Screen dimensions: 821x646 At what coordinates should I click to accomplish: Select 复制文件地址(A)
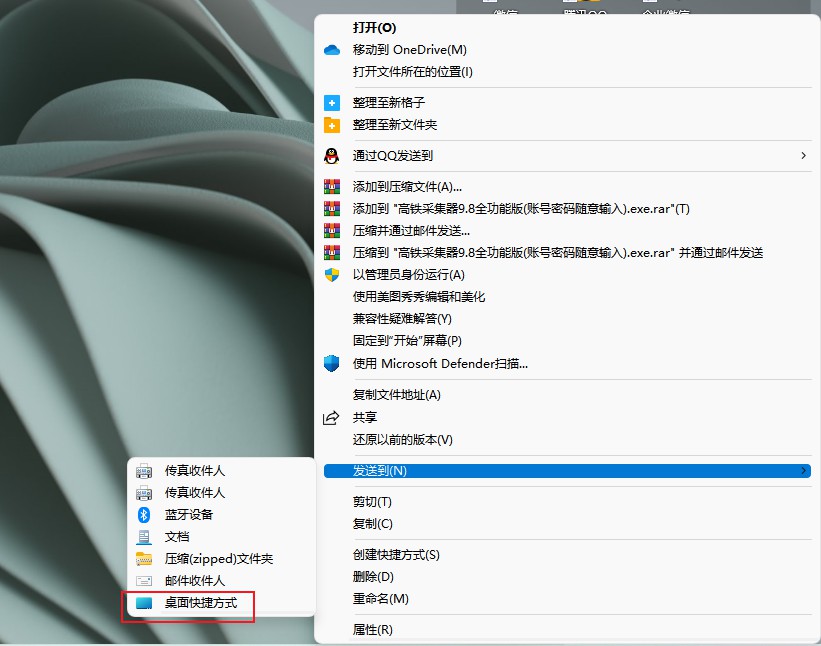(396, 395)
